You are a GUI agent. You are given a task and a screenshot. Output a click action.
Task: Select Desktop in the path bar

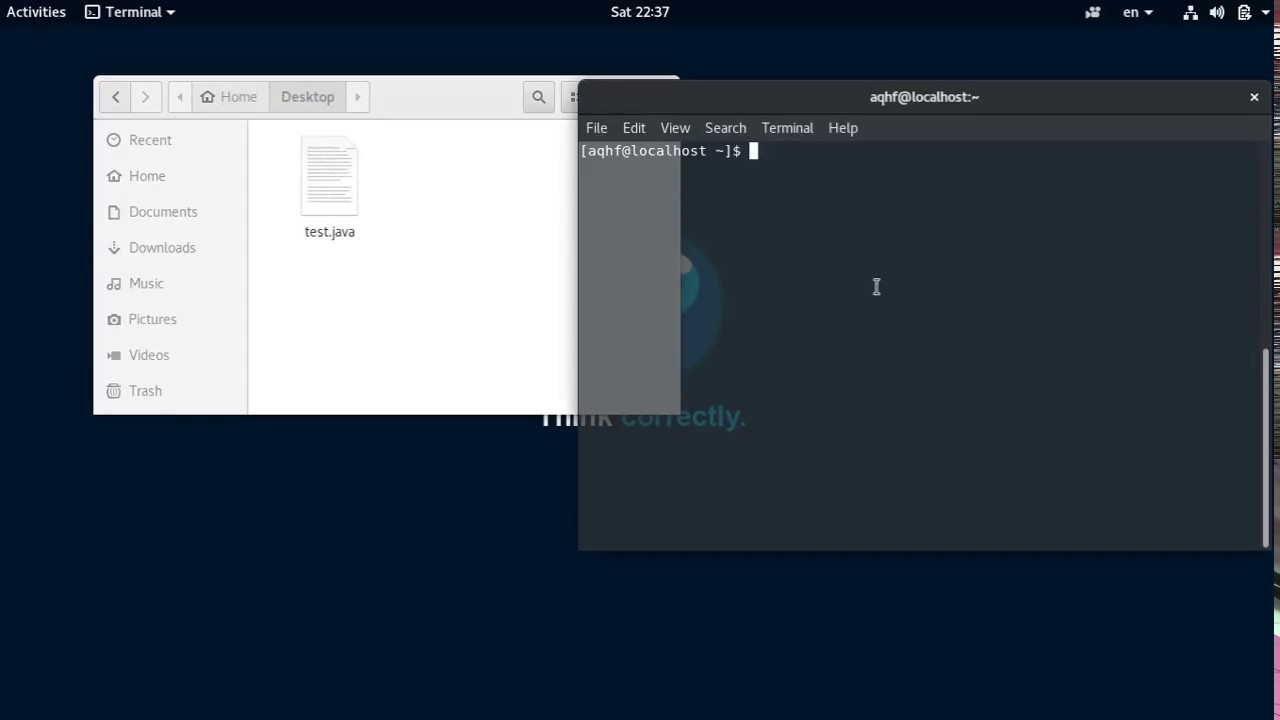click(307, 97)
